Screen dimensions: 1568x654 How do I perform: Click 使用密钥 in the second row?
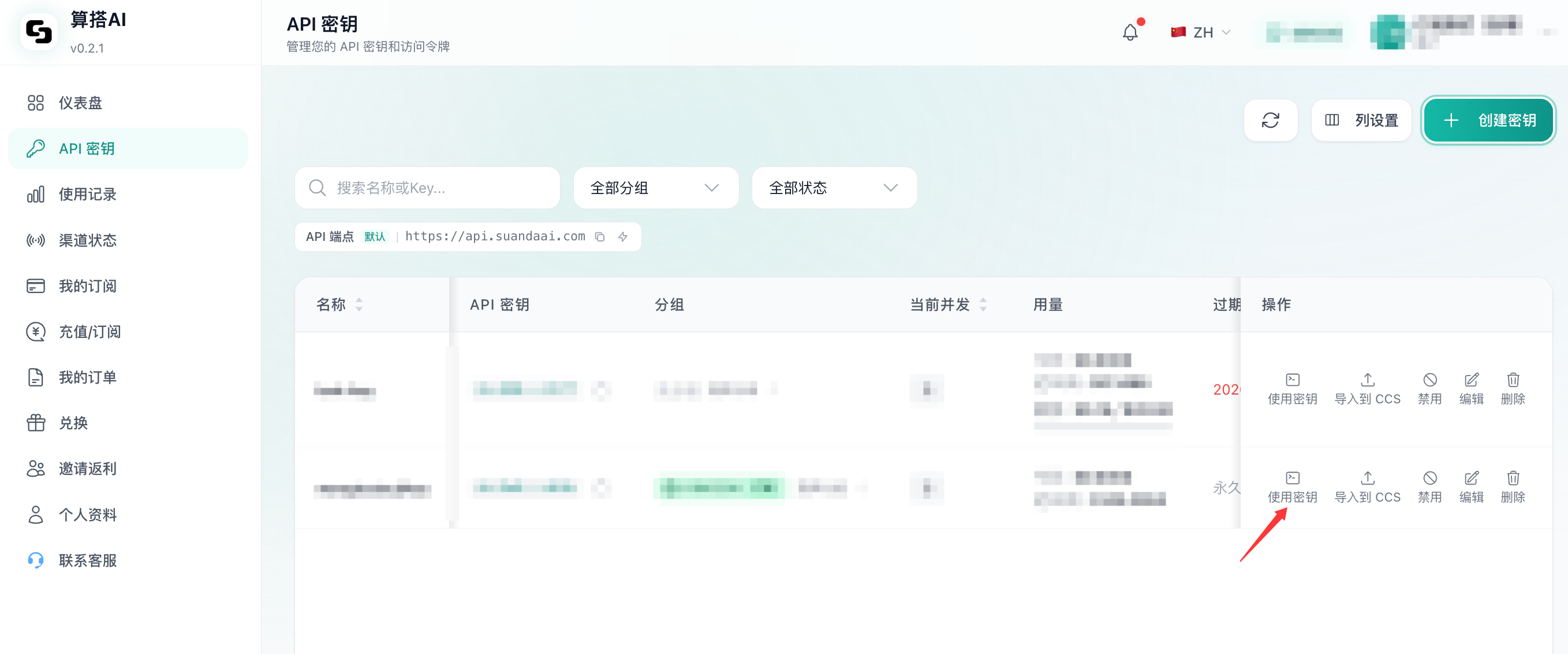coord(1292,487)
